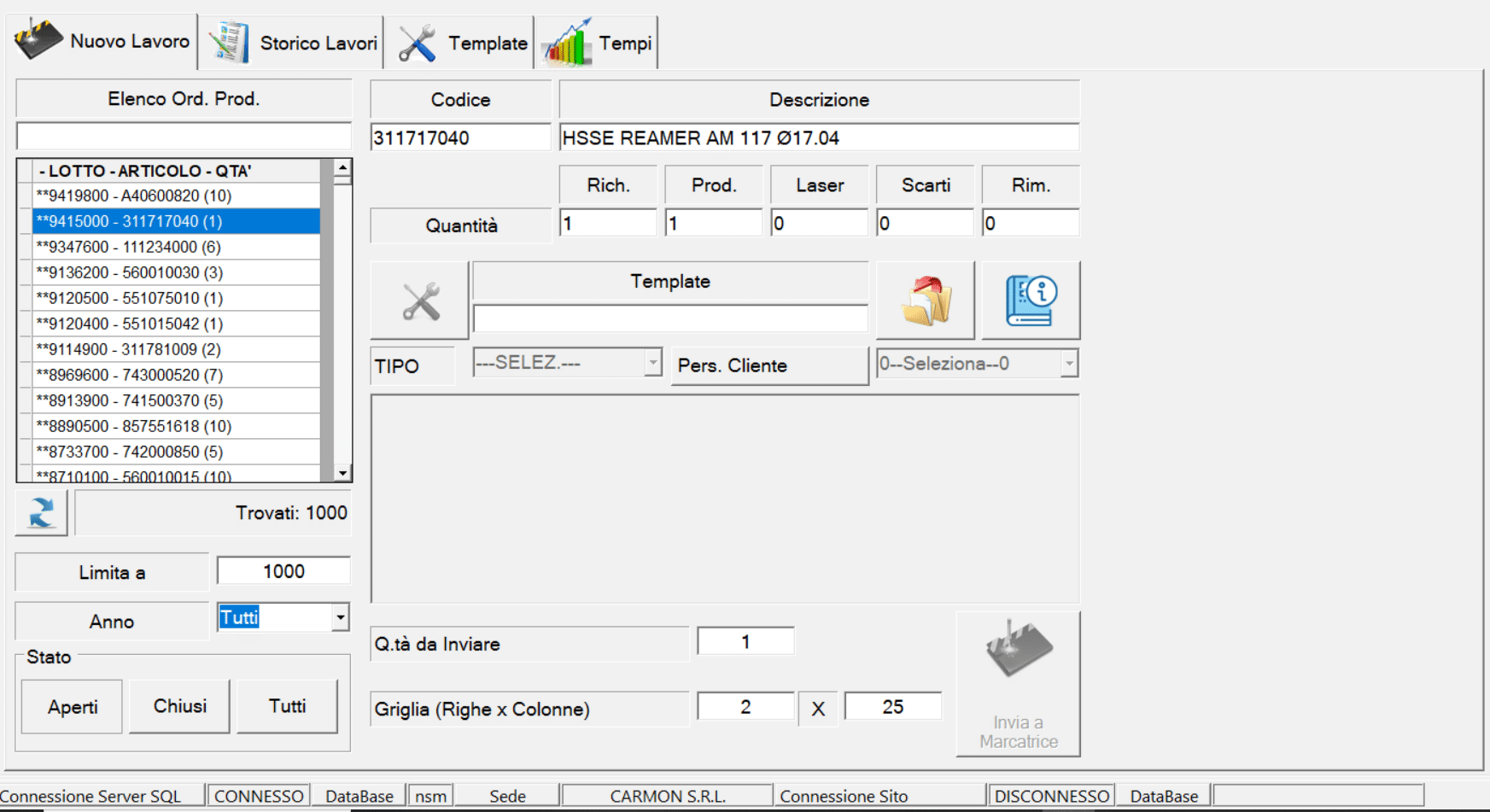
Task: Open the folder documents icon button
Action: 926,301
